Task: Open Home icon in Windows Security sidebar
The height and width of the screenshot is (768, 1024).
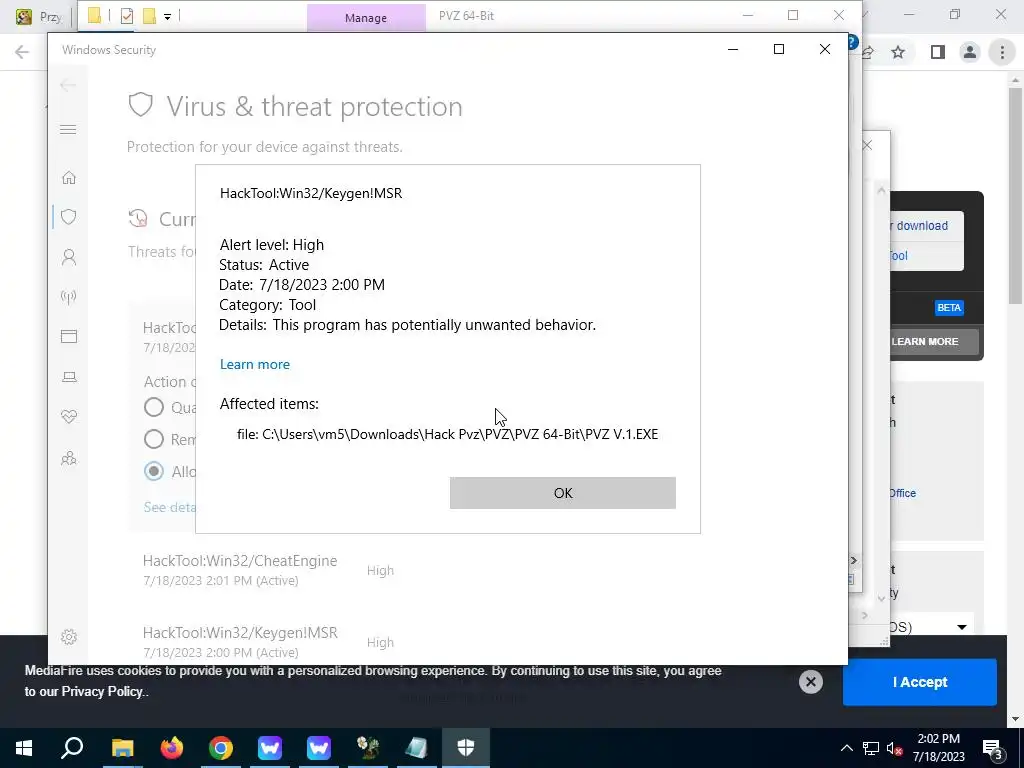Action: pos(69,178)
